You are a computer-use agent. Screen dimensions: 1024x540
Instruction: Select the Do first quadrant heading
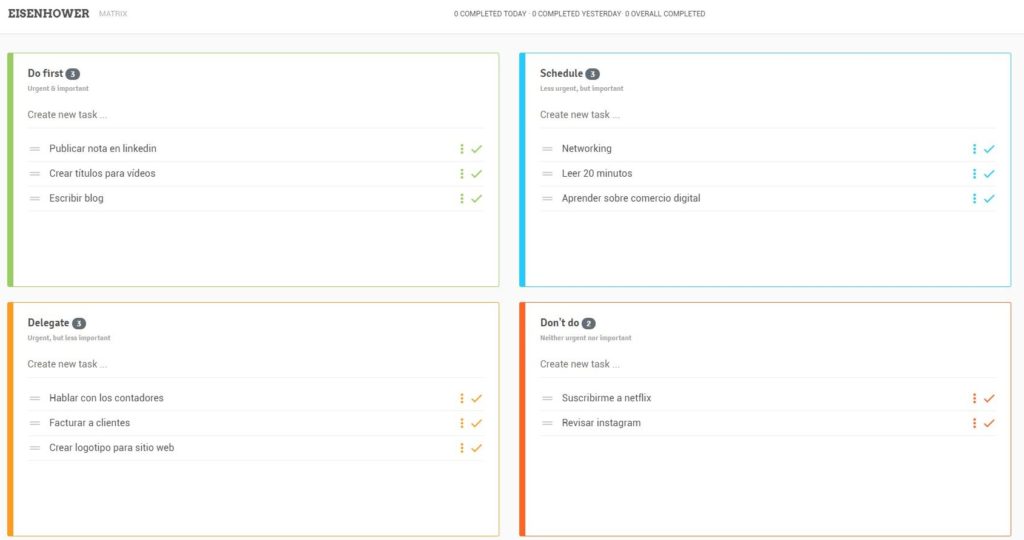click(45, 73)
